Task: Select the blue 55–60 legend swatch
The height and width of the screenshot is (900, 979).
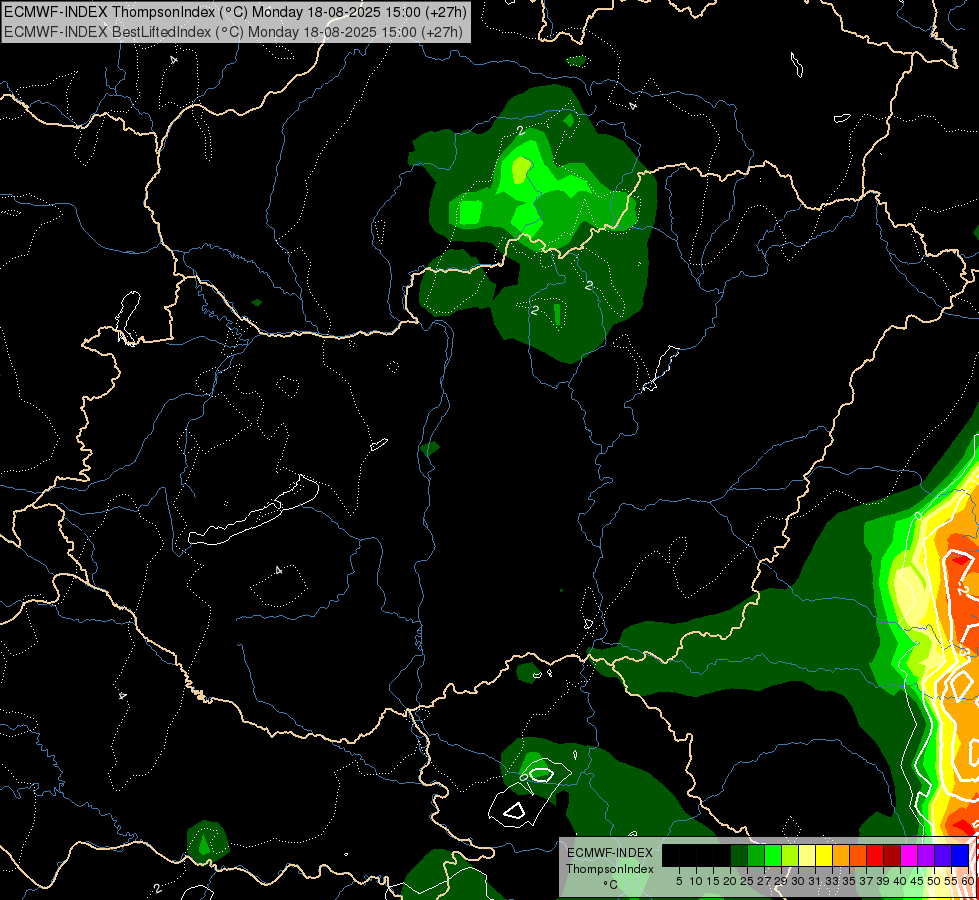Action: pyautogui.click(x=960, y=855)
